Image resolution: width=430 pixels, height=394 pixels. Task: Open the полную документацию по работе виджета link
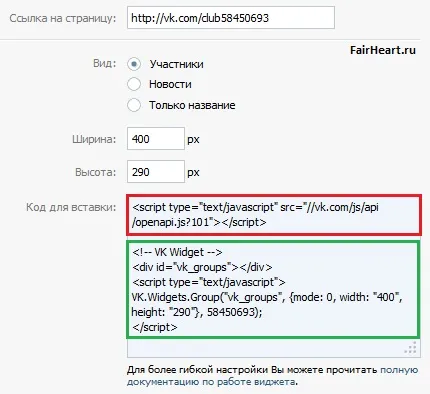click(x=272, y=376)
